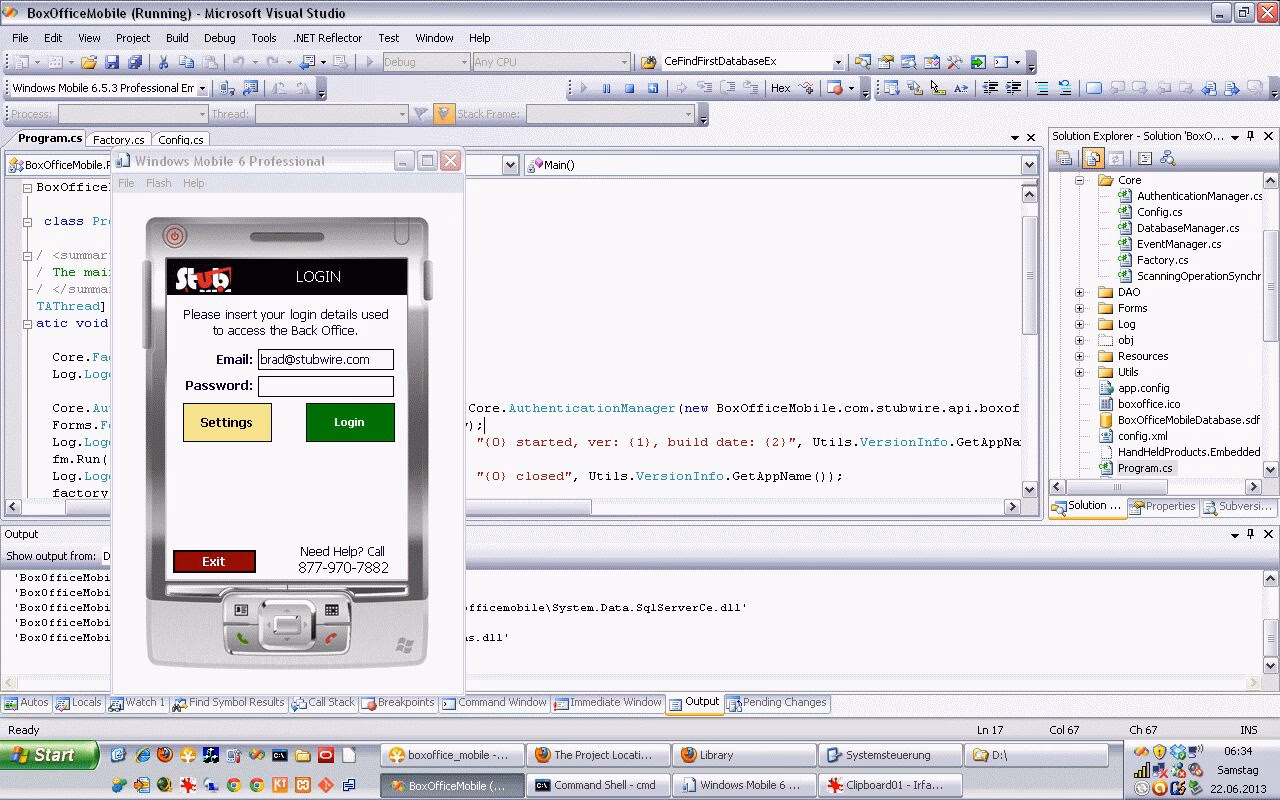Expand the Resources folder node

pos(1080,356)
